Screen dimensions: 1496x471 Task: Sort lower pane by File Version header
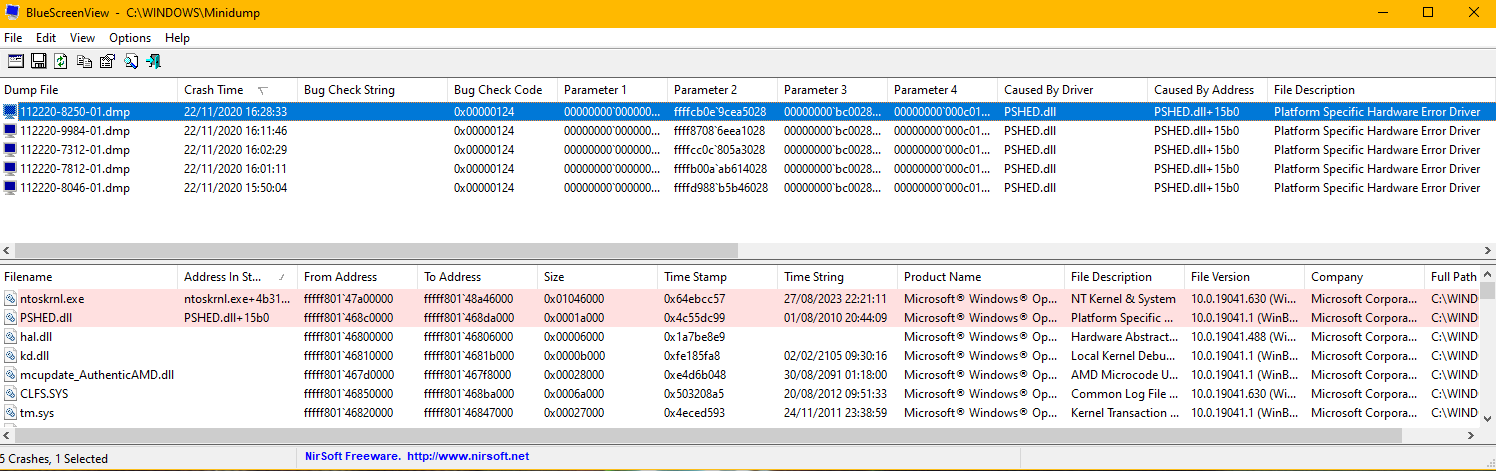coord(1245,277)
